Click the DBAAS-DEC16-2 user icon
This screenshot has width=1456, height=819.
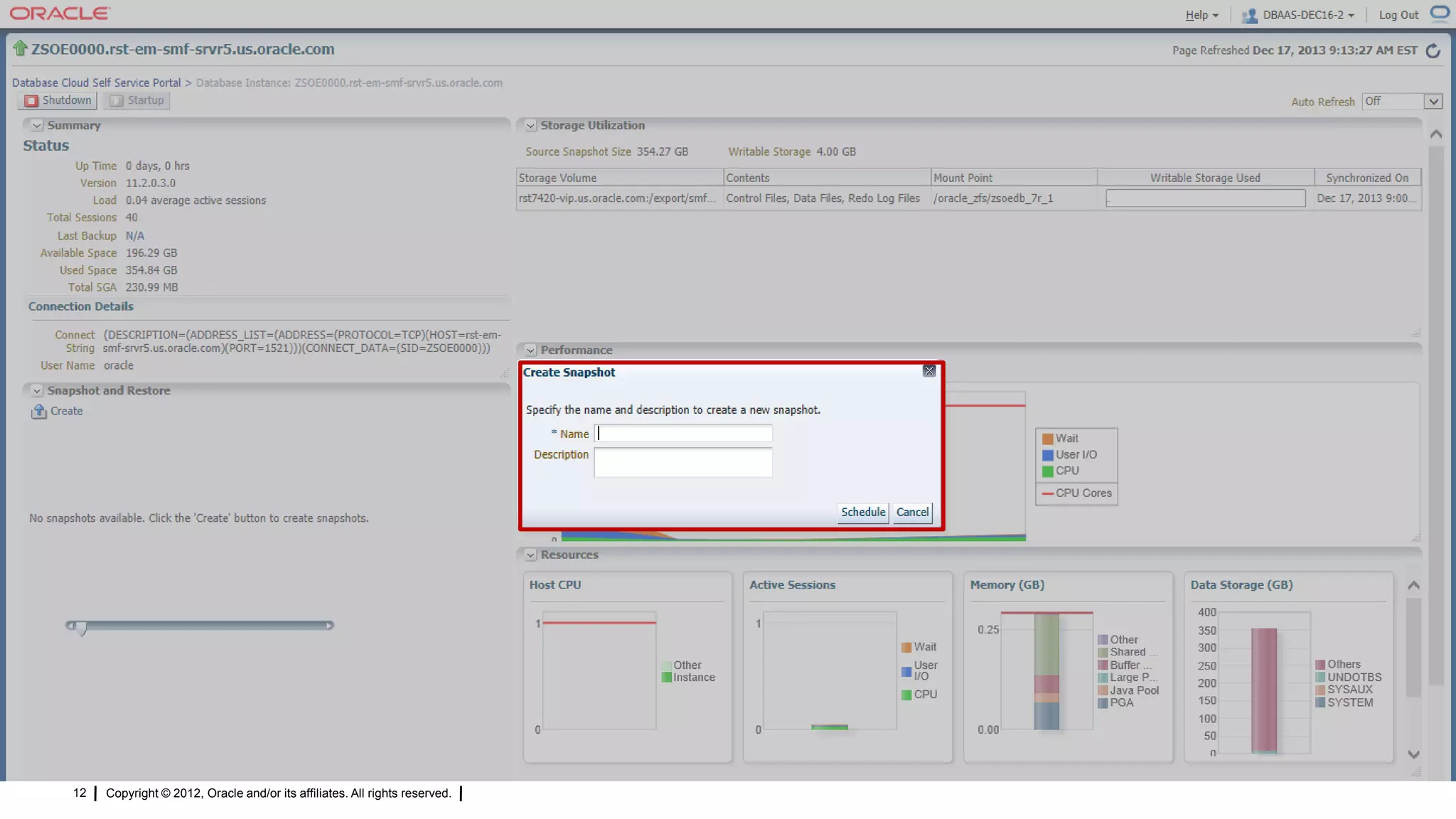pos(1249,15)
